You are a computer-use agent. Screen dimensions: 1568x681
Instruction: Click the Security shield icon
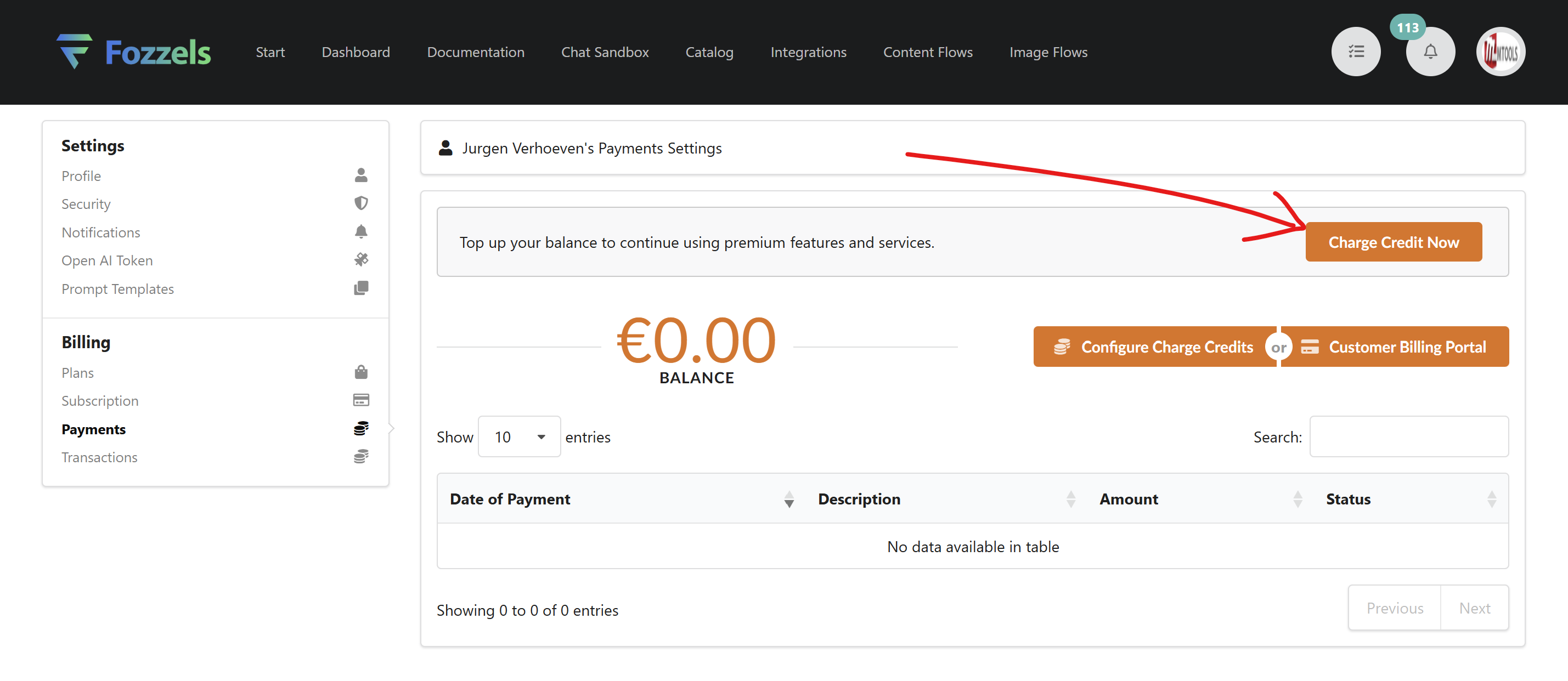361,203
